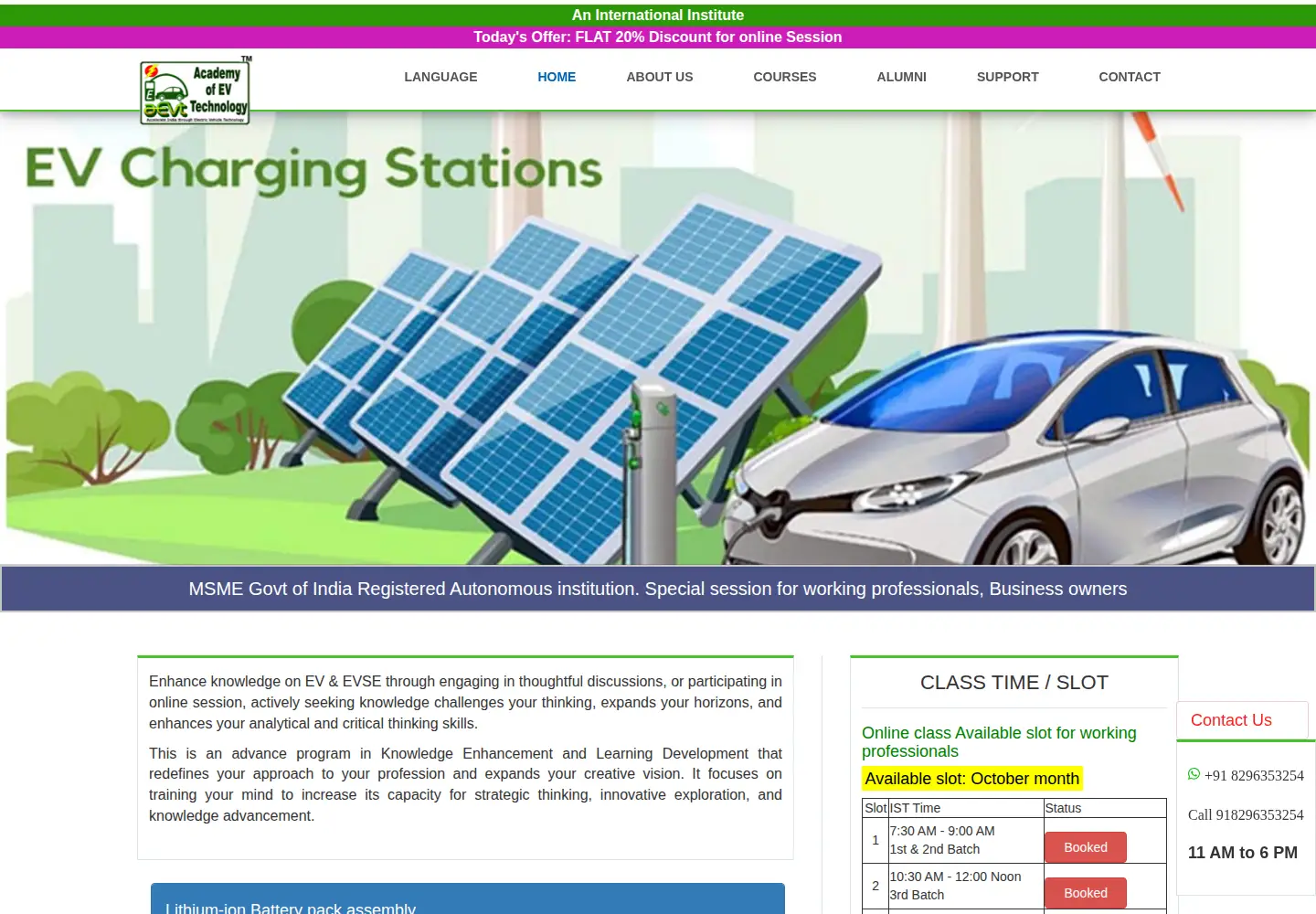The height and width of the screenshot is (914, 1316).
Task: Click the CLASS TIME / SLOT heading
Action: (x=1014, y=683)
